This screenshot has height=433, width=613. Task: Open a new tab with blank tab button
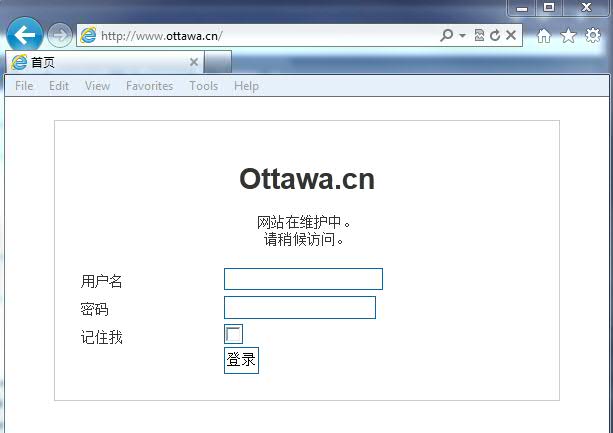tap(218, 62)
